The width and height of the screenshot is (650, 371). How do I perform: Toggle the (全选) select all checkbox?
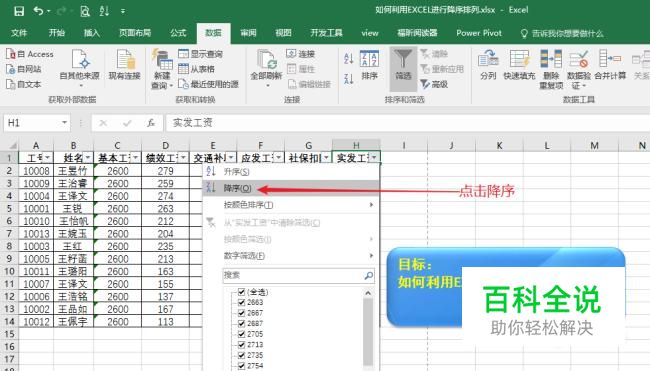coord(241,292)
